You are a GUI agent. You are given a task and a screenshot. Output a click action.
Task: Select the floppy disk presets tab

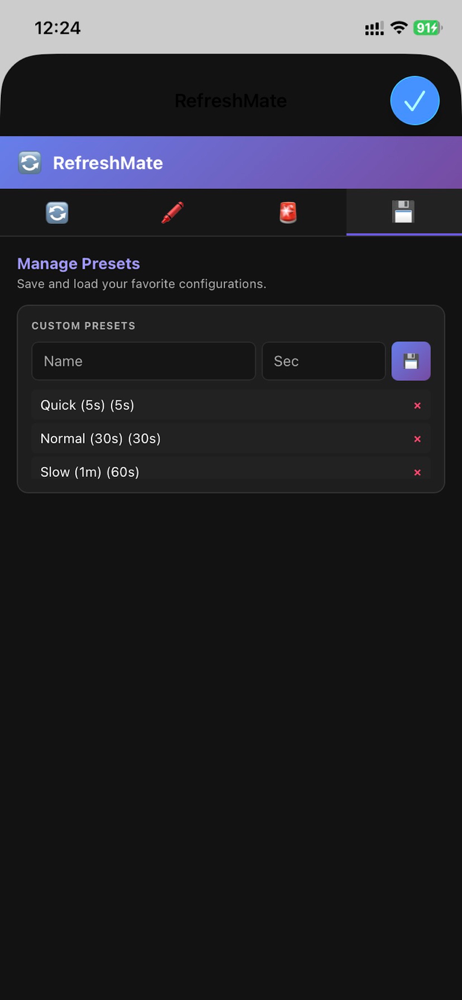tap(404, 212)
